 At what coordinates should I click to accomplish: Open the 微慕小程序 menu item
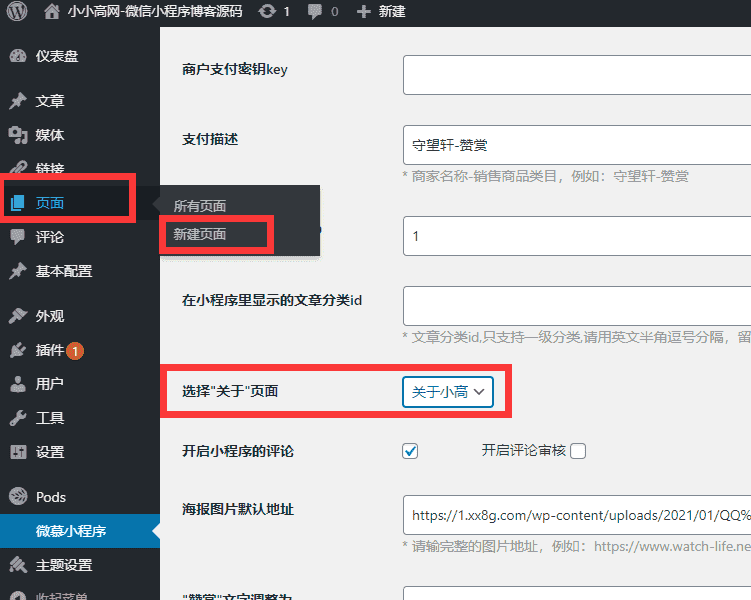(71, 531)
